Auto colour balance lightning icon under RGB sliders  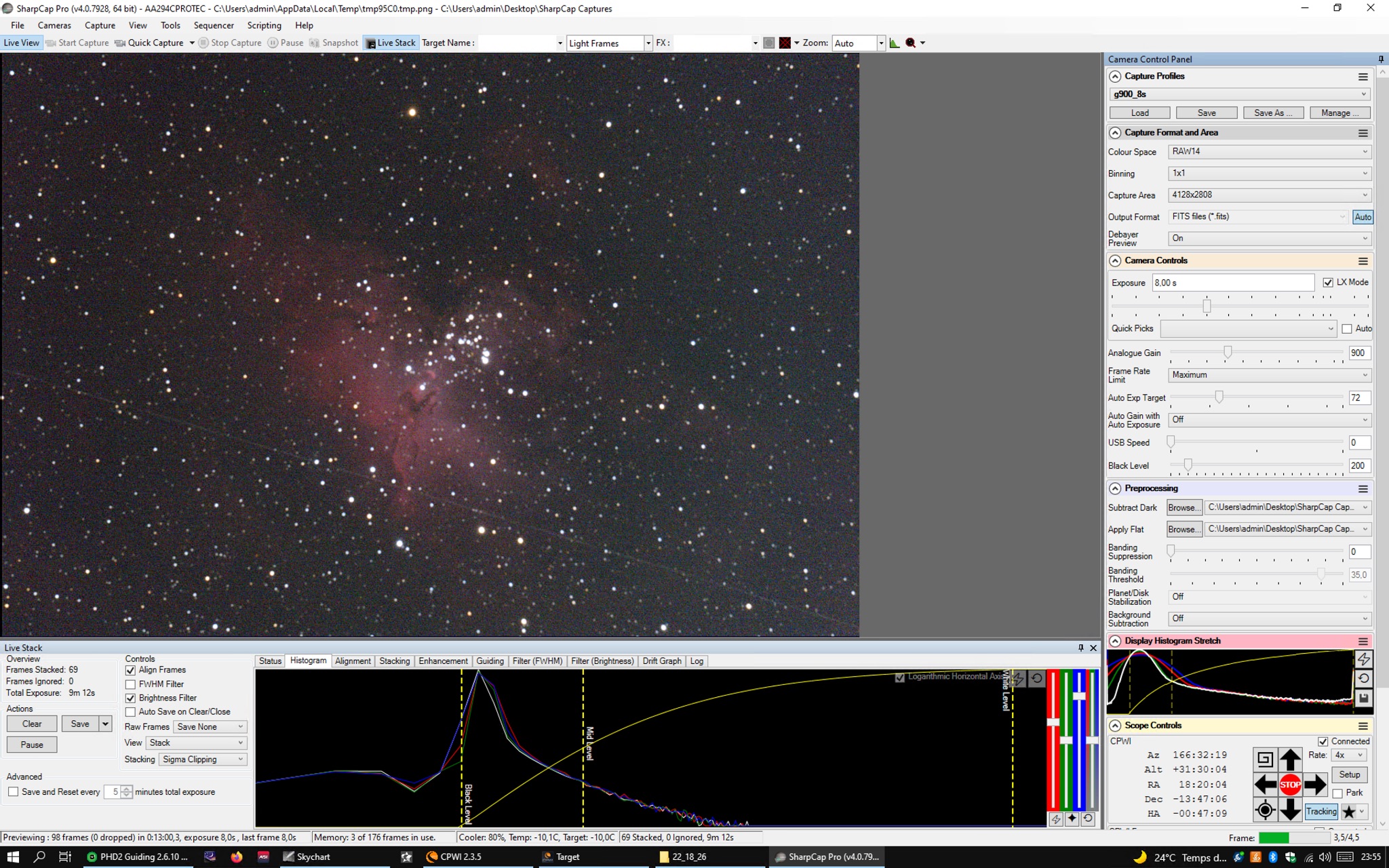1055,819
